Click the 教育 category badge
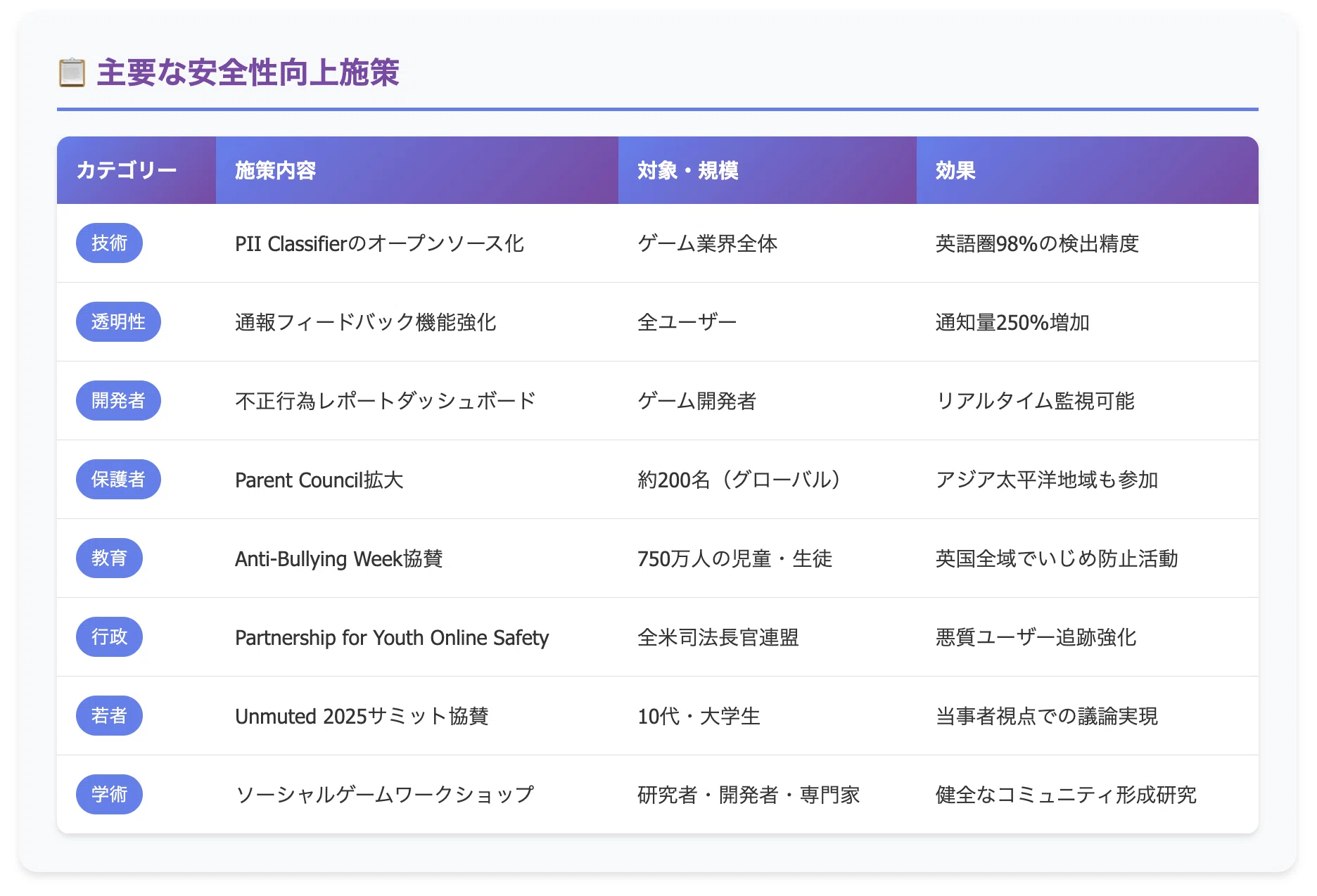 pyautogui.click(x=109, y=558)
